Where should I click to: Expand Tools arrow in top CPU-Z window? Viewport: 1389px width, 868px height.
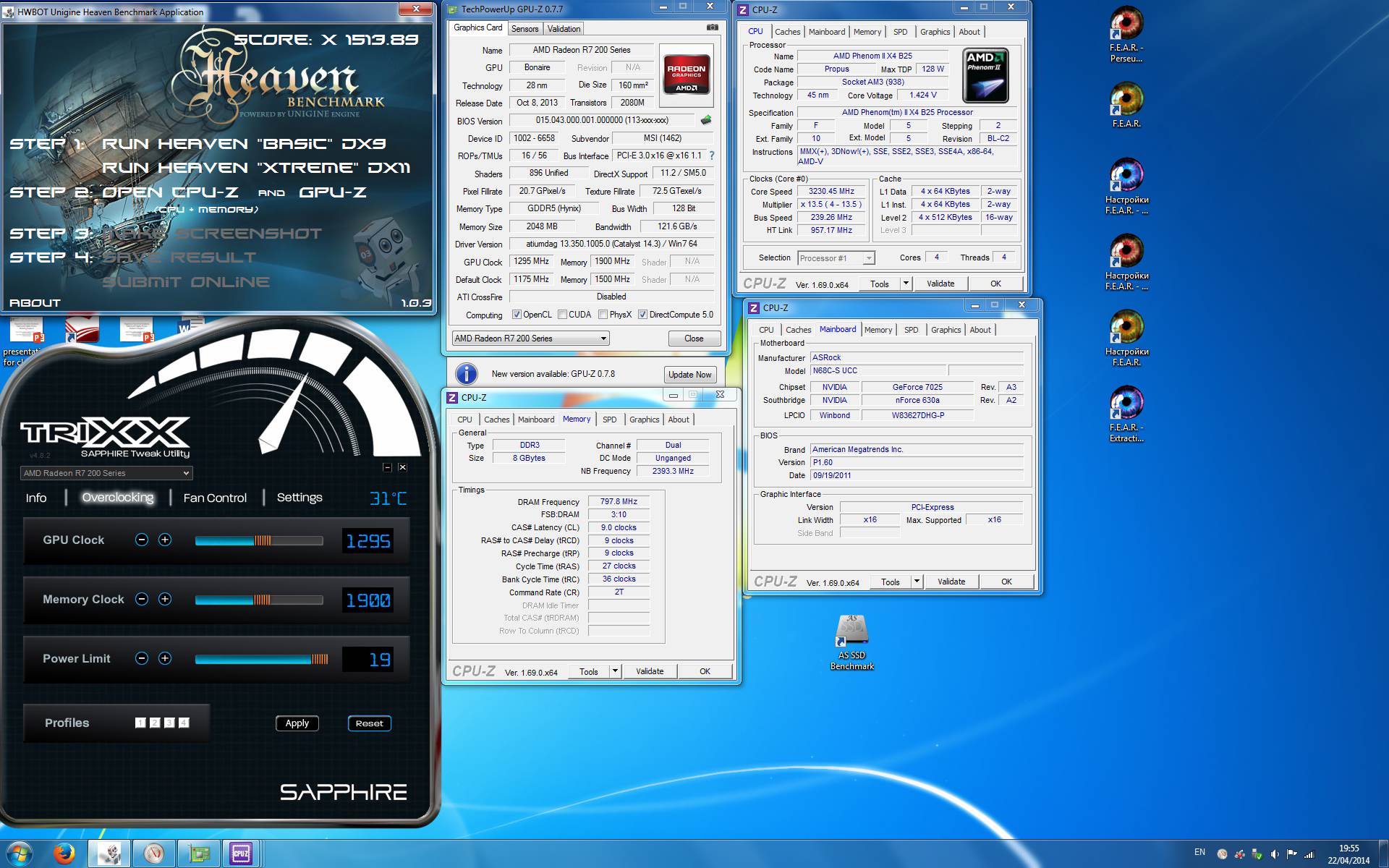tap(906, 284)
